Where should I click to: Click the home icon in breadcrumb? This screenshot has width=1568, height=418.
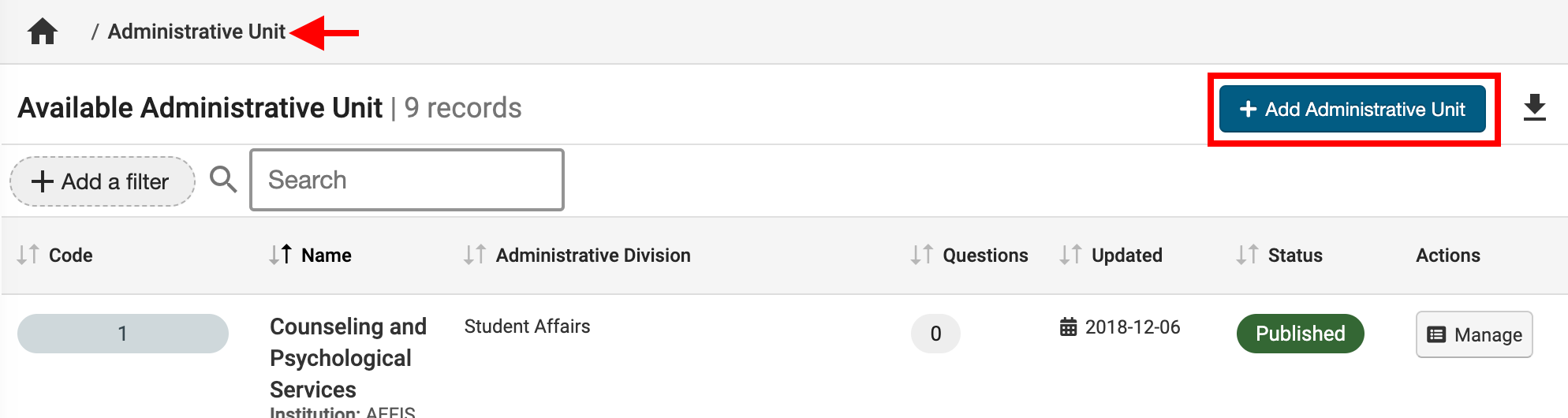pyautogui.click(x=43, y=32)
